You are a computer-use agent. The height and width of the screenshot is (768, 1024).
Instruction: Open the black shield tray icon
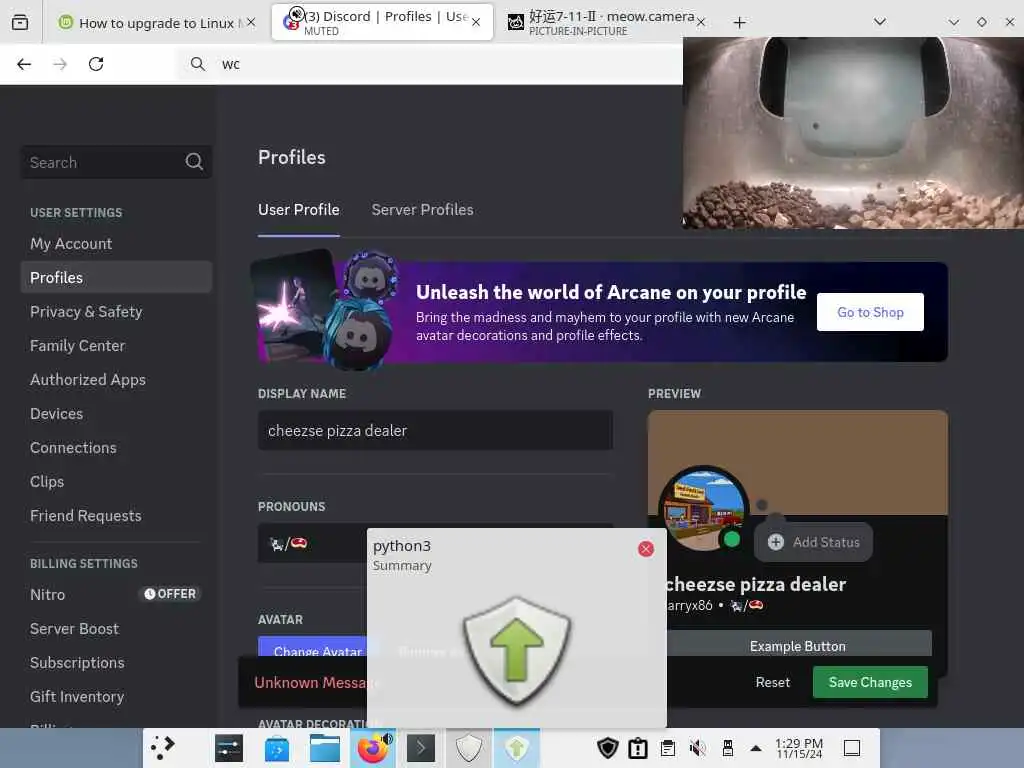pyautogui.click(x=607, y=748)
